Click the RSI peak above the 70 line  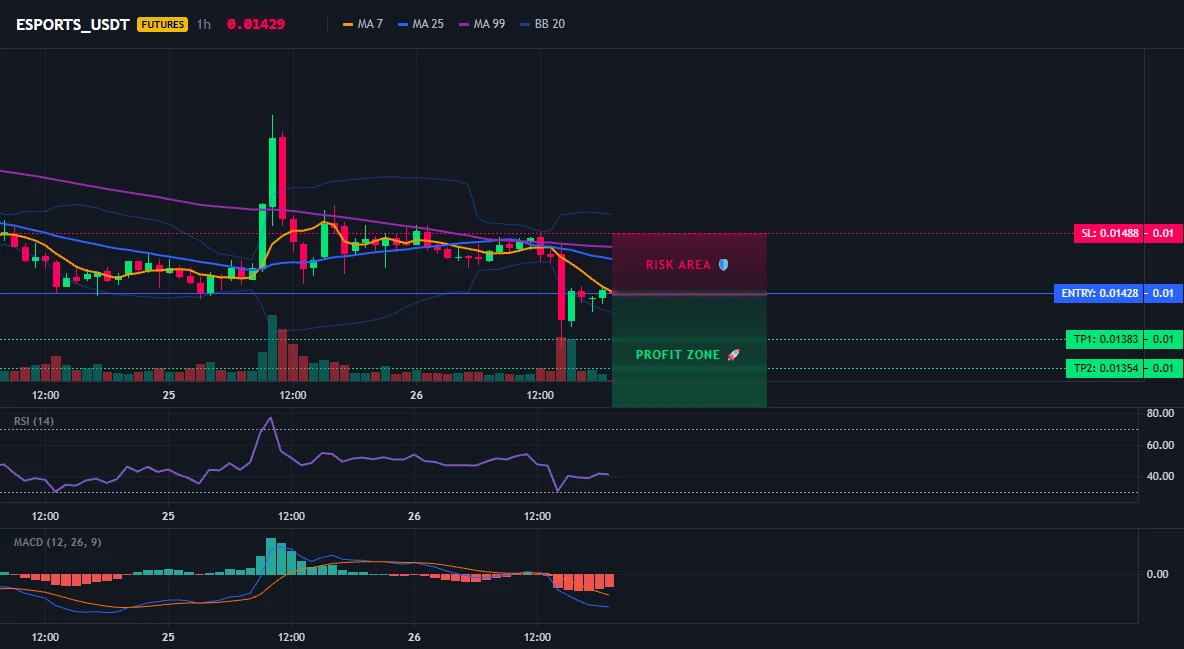[271, 419]
